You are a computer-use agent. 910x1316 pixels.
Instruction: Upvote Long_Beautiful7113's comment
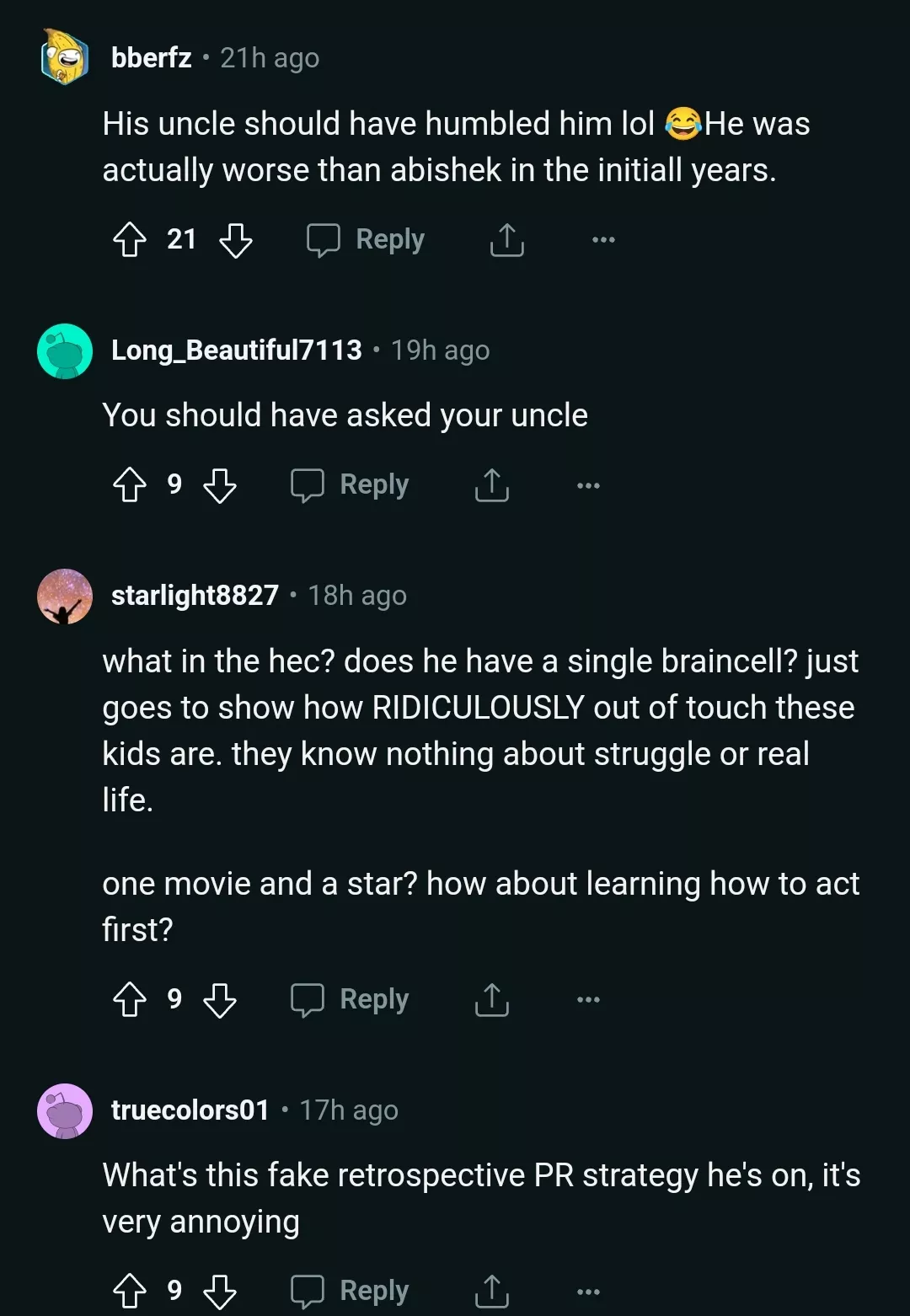click(x=130, y=485)
